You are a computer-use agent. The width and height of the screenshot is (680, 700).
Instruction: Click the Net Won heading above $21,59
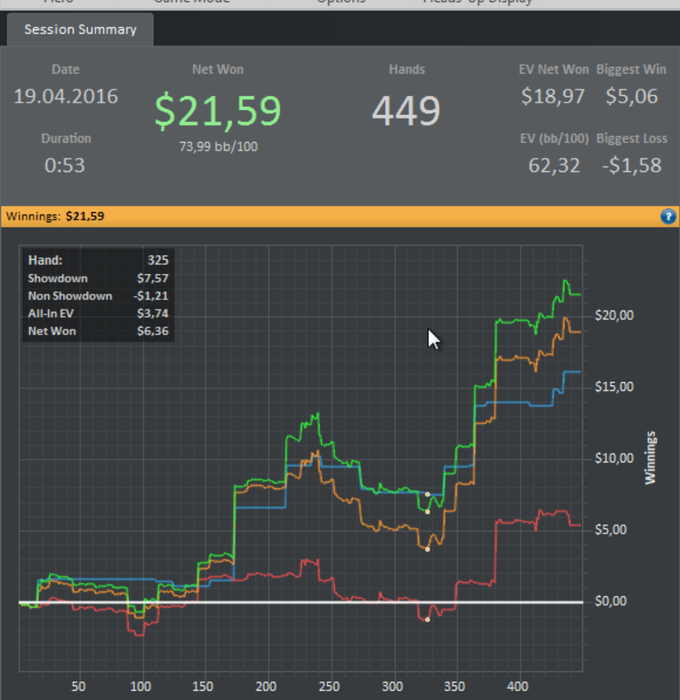point(218,70)
